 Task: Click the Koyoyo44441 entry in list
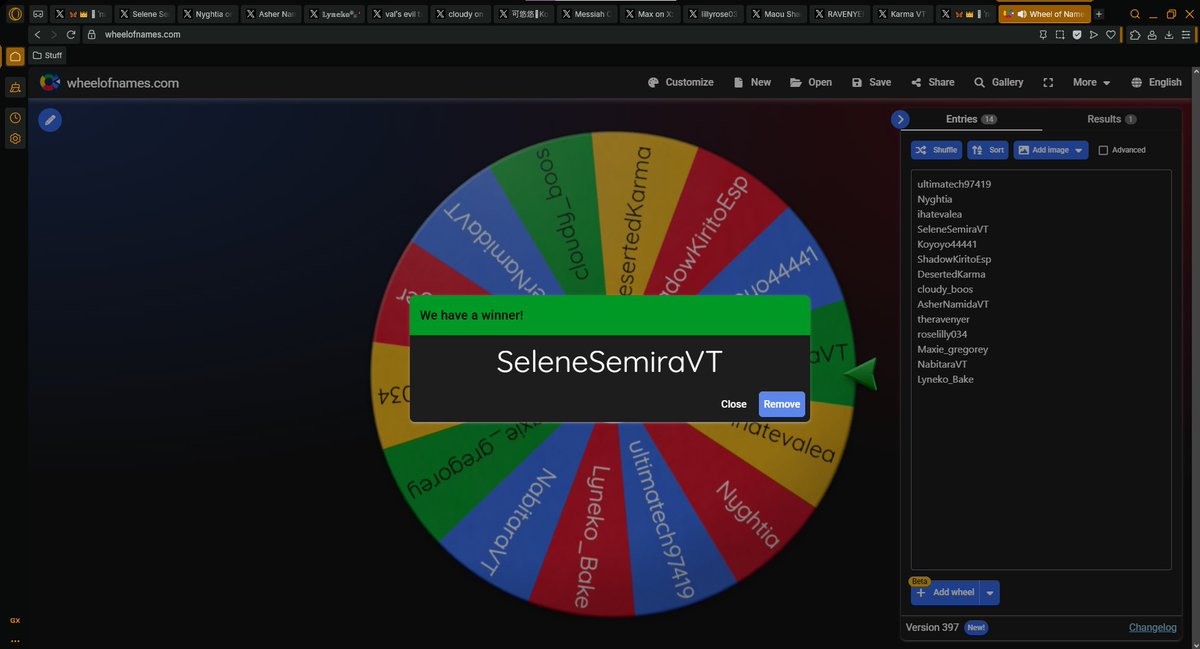point(947,244)
